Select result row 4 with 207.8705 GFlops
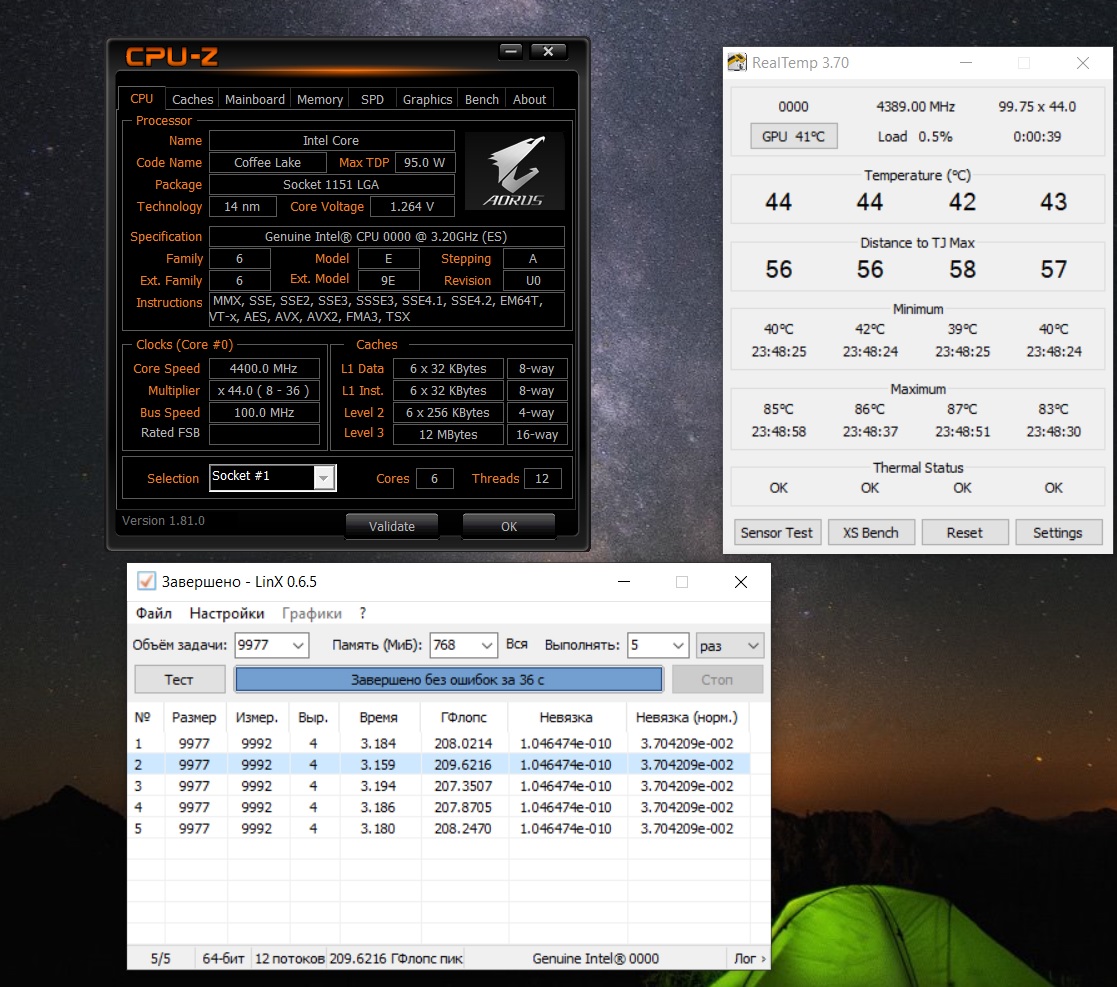Viewport: 1117px width, 987px height. [x=439, y=808]
